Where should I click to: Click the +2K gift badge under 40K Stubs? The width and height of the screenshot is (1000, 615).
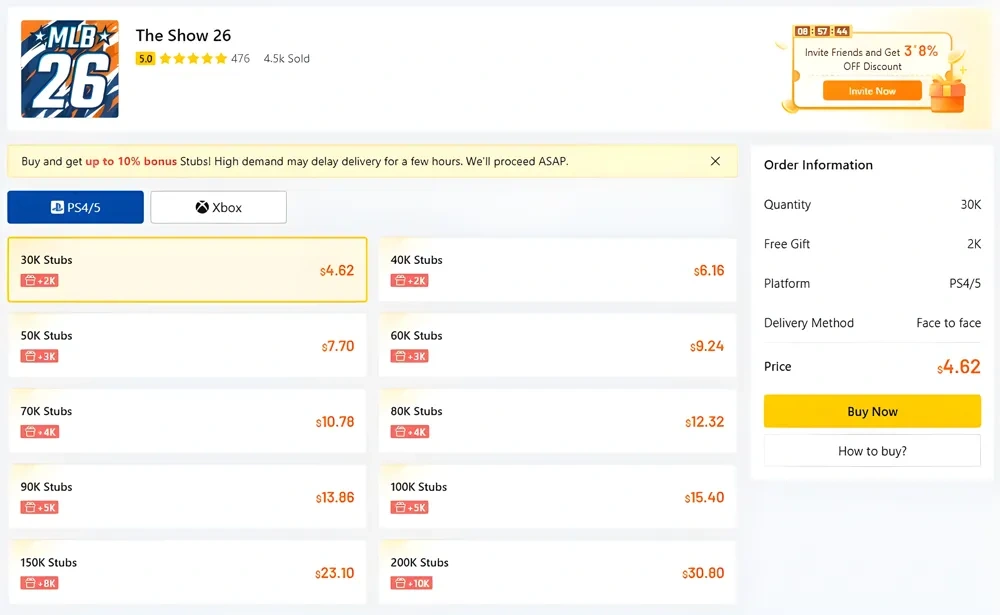click(409, 281)
